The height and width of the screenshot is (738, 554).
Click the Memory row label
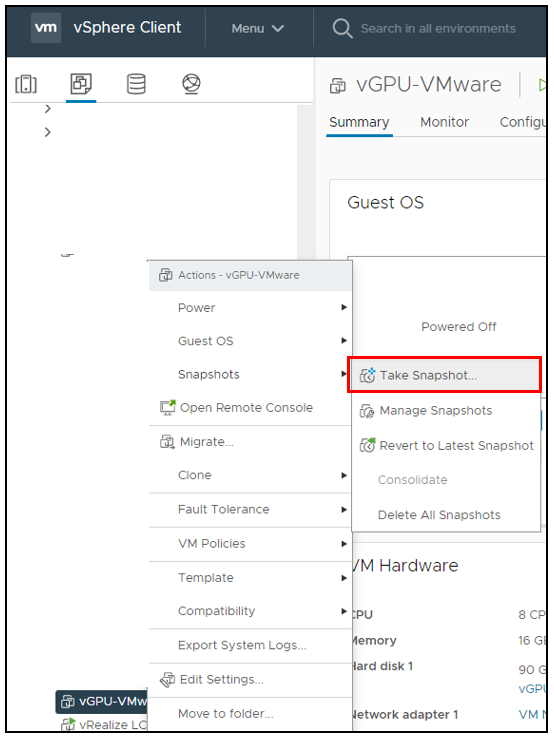(375, 641)
